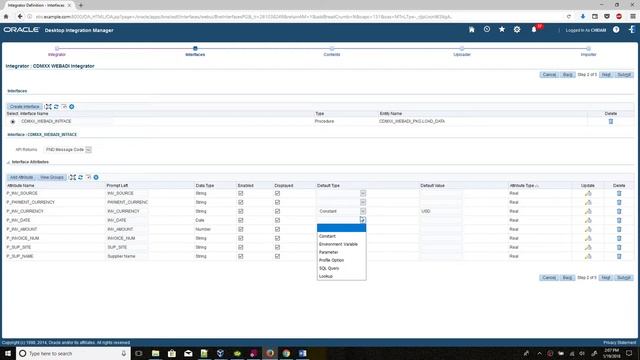Toggle Enabled checkbox for P_SUP_NAME

pyautogui.click(x=240, y=256)
